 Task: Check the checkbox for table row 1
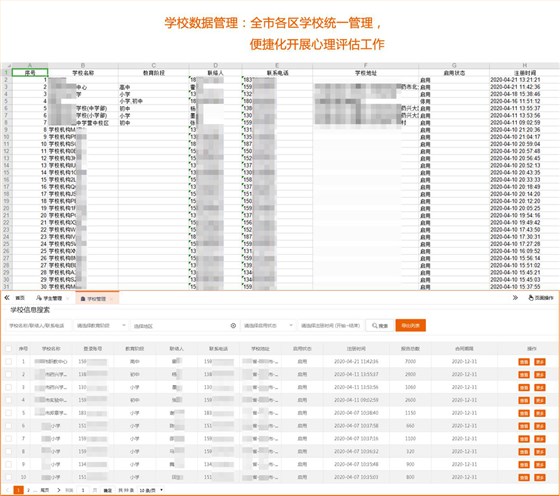(x=9, y=362)
